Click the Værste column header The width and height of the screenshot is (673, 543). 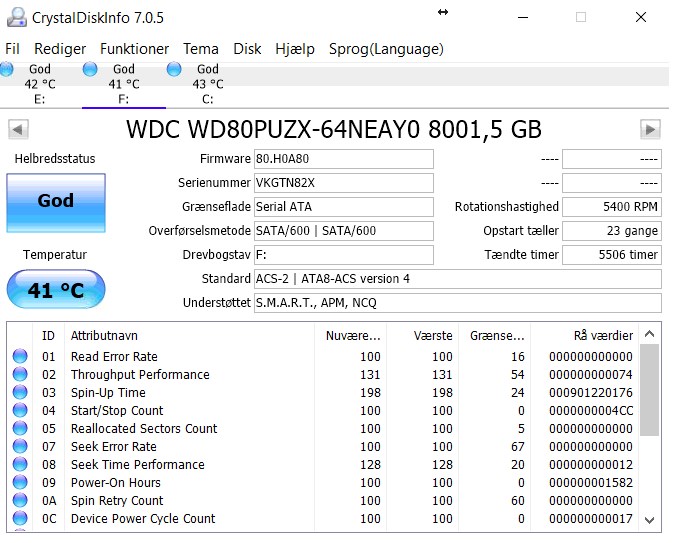click(423, 336)
